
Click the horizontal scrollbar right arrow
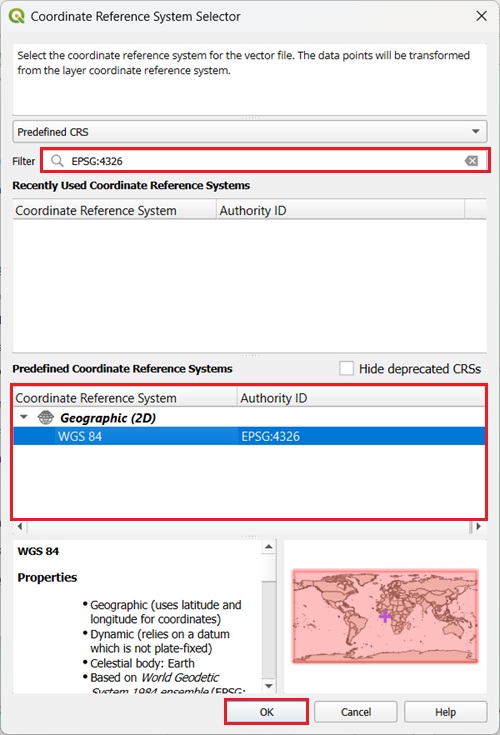coord(478,526)
